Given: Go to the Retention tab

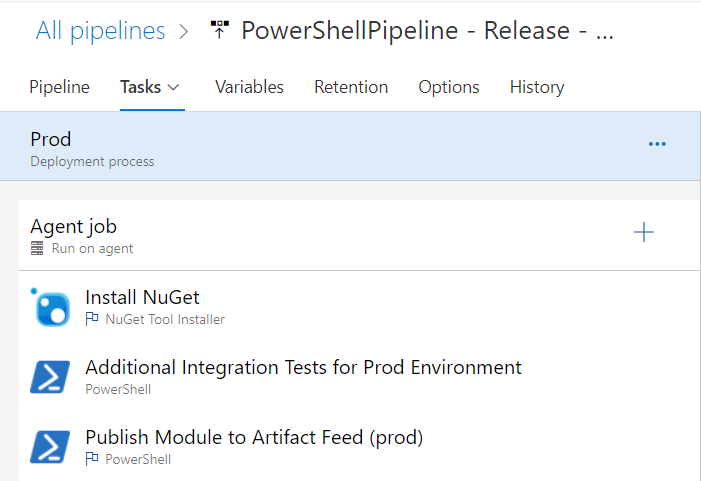Looking at the screenshot, I should tap(351, 87).
